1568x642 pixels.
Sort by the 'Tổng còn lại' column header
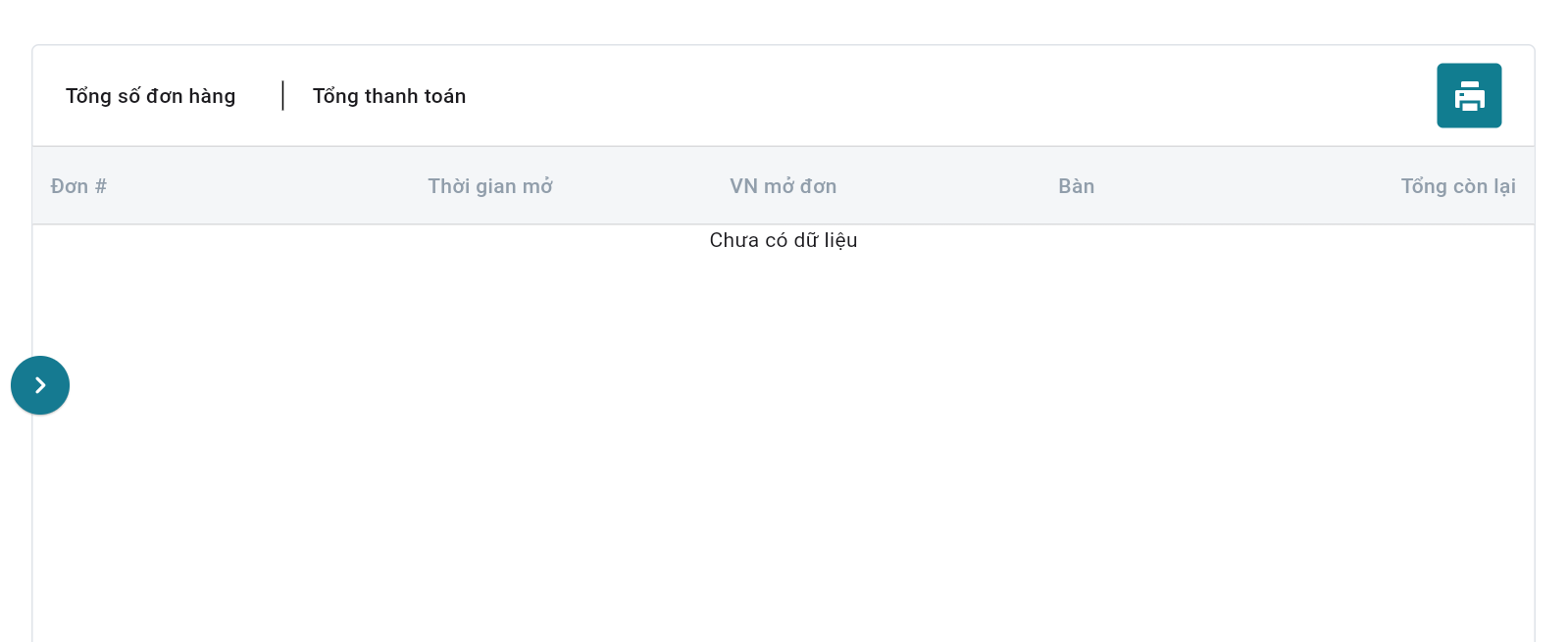coord(1458,186)
